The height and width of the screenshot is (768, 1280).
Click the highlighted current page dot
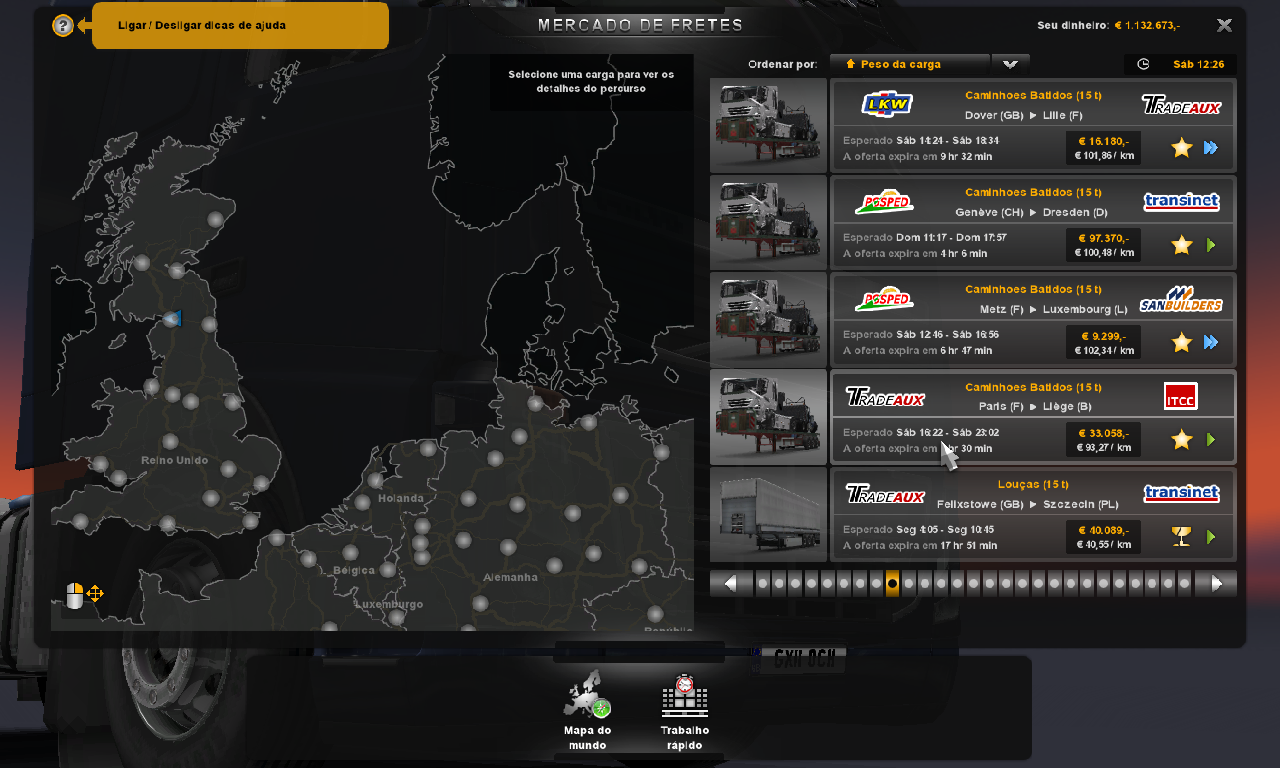click(892, 584)
